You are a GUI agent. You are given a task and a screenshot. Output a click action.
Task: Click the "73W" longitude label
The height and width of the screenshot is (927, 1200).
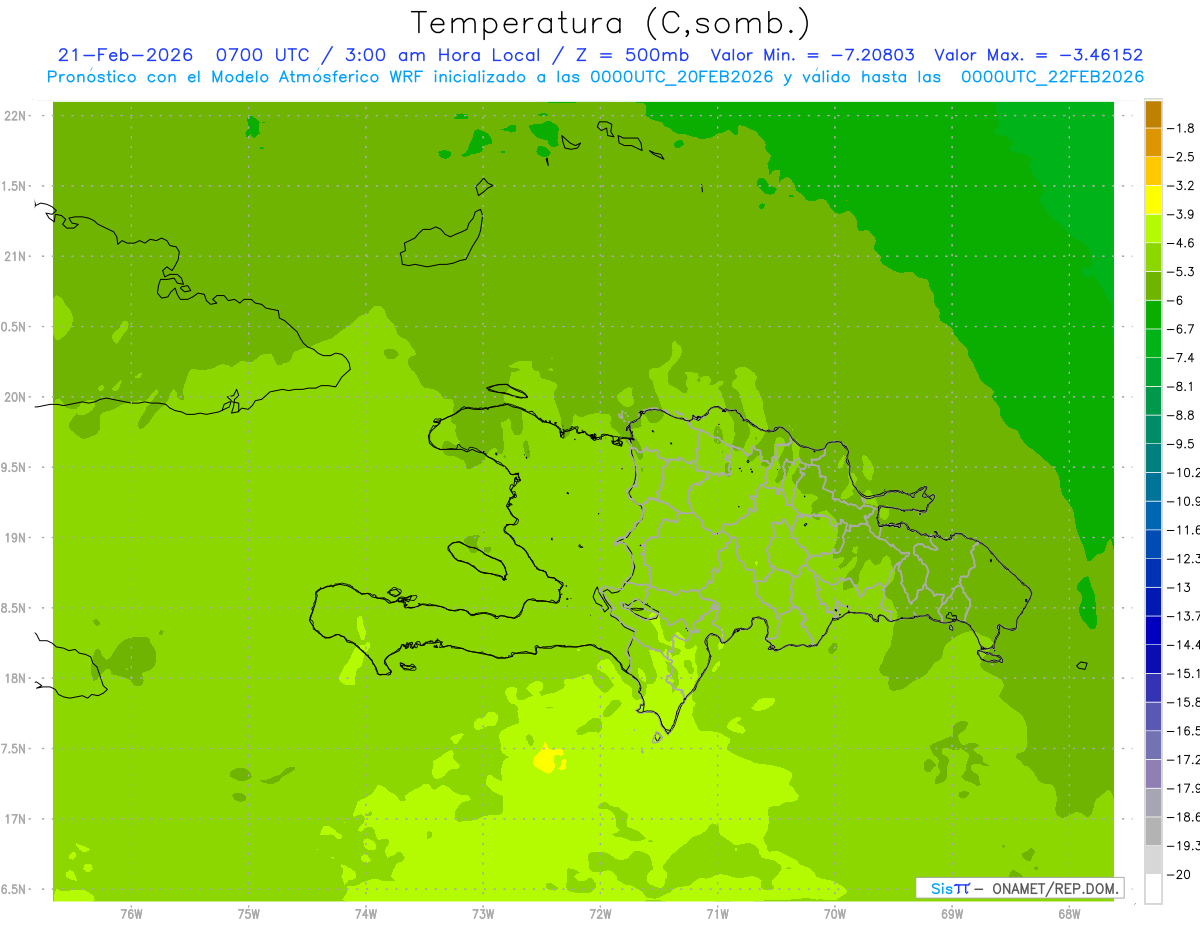pos(483,914)
